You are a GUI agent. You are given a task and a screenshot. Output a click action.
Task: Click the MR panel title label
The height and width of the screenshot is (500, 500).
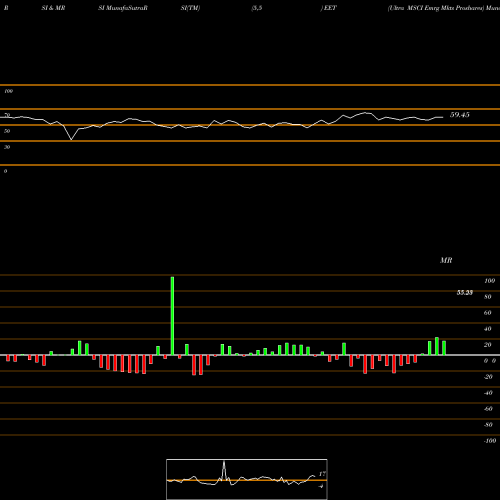point(446,260)
